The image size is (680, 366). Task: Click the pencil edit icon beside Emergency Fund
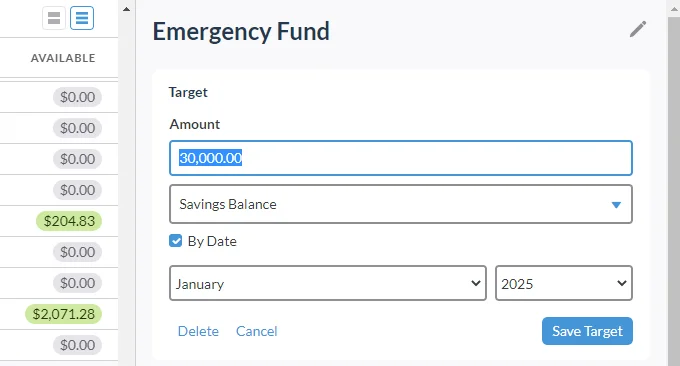point(638,29)
